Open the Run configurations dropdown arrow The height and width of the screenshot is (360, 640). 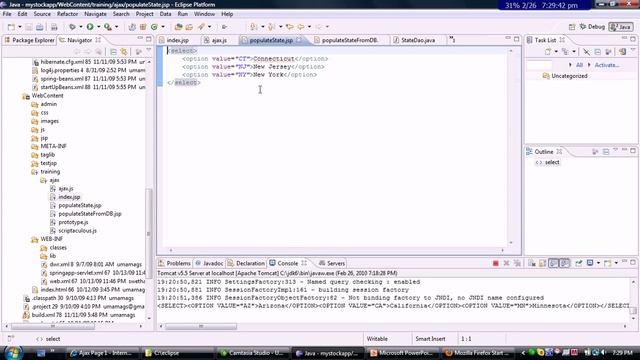click(98, 27)
